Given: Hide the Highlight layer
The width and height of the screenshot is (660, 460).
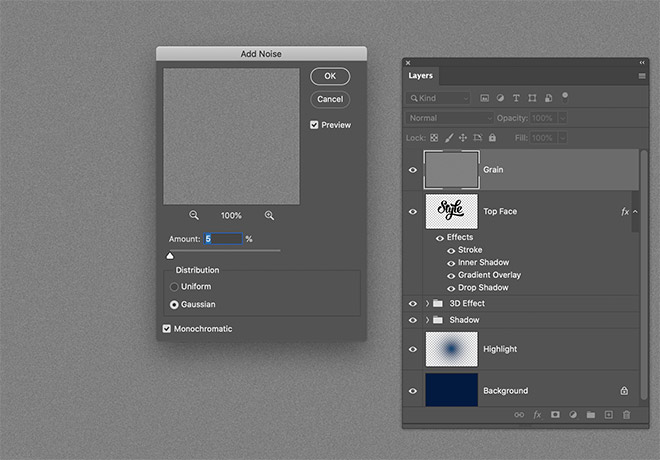Looking at the screenshot, I should click(x=413, y=349).
